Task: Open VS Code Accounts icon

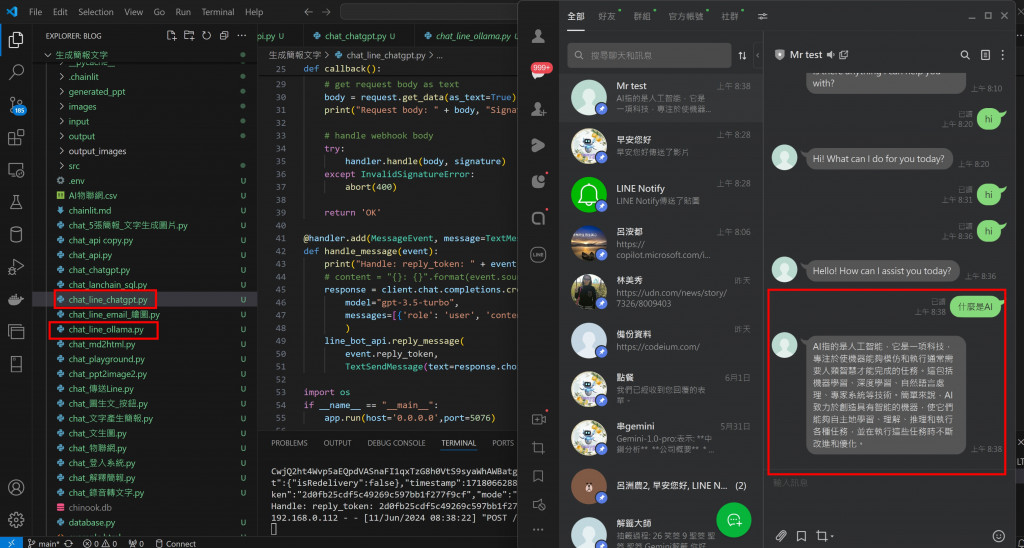Action: [16, 487]
